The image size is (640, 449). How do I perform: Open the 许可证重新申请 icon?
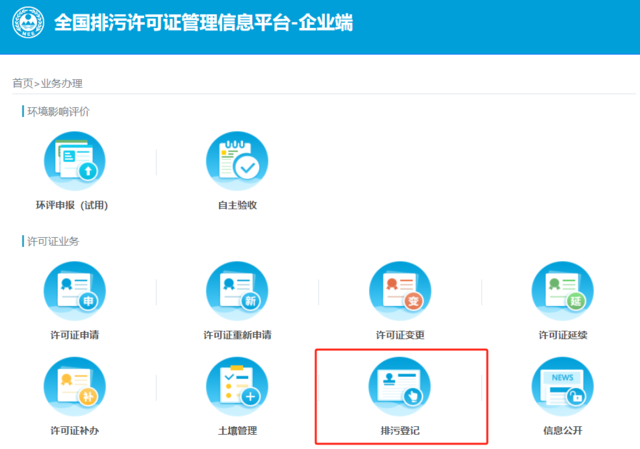(237, 292)
